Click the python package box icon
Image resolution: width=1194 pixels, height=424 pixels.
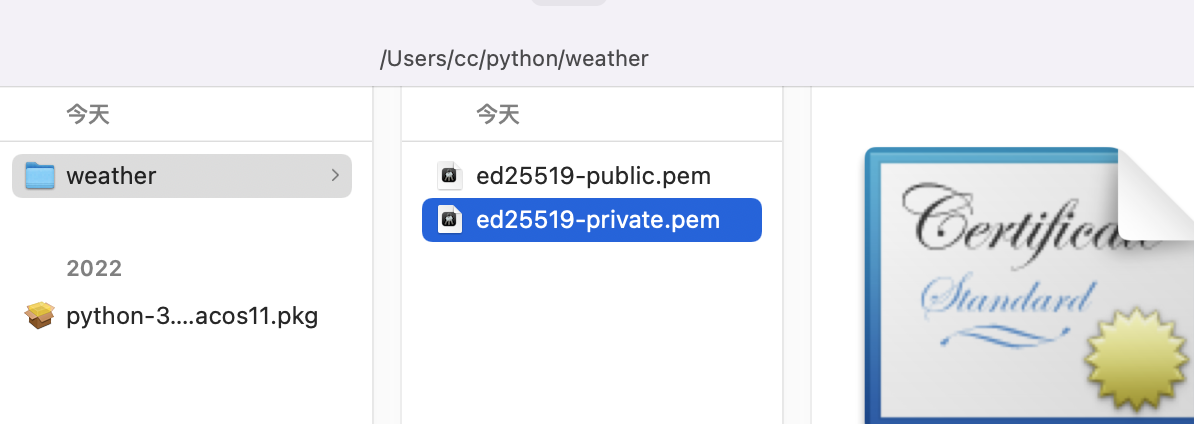click(x=39, y=317)
